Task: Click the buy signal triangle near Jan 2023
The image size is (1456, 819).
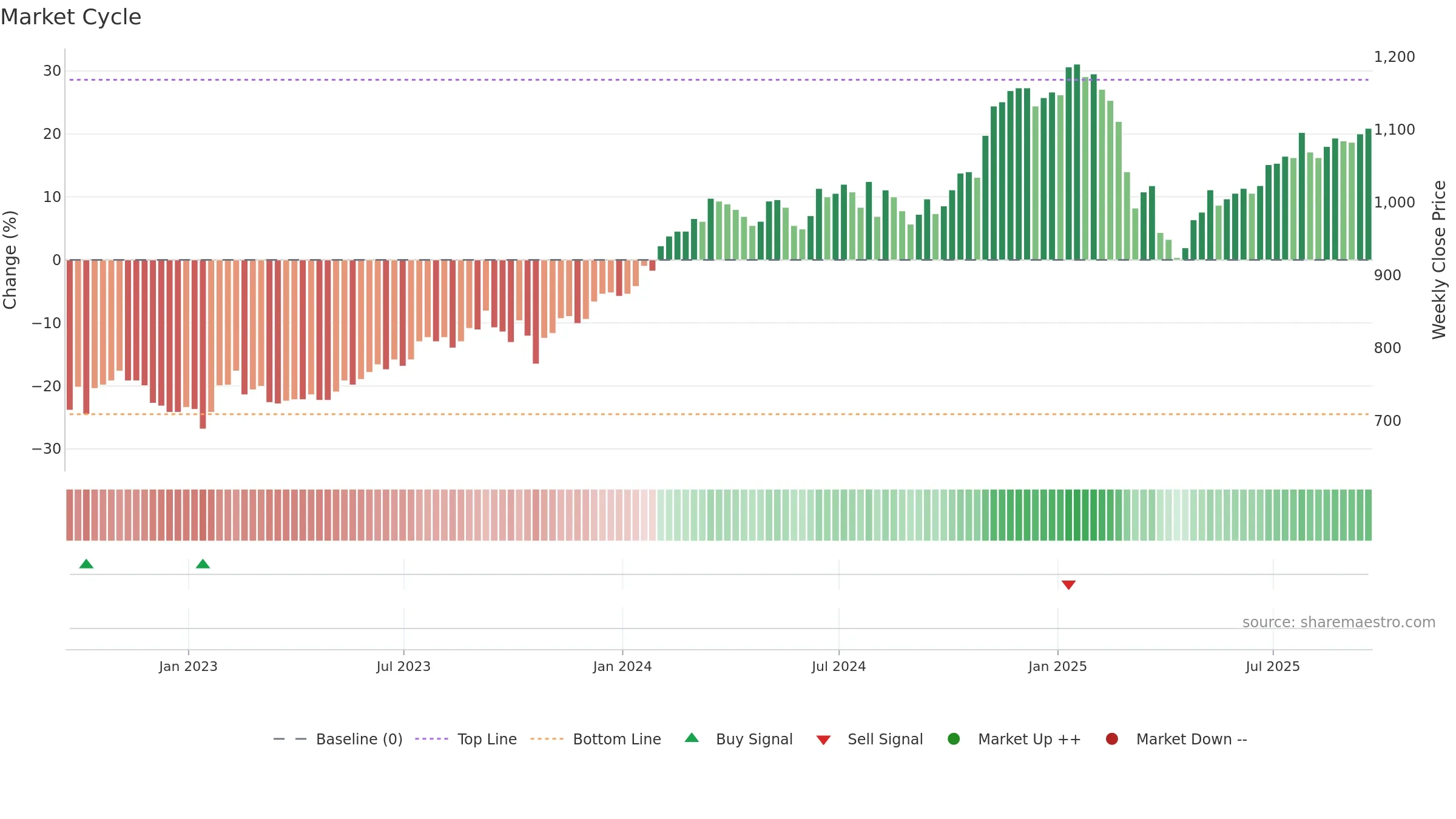Action: 203,564
